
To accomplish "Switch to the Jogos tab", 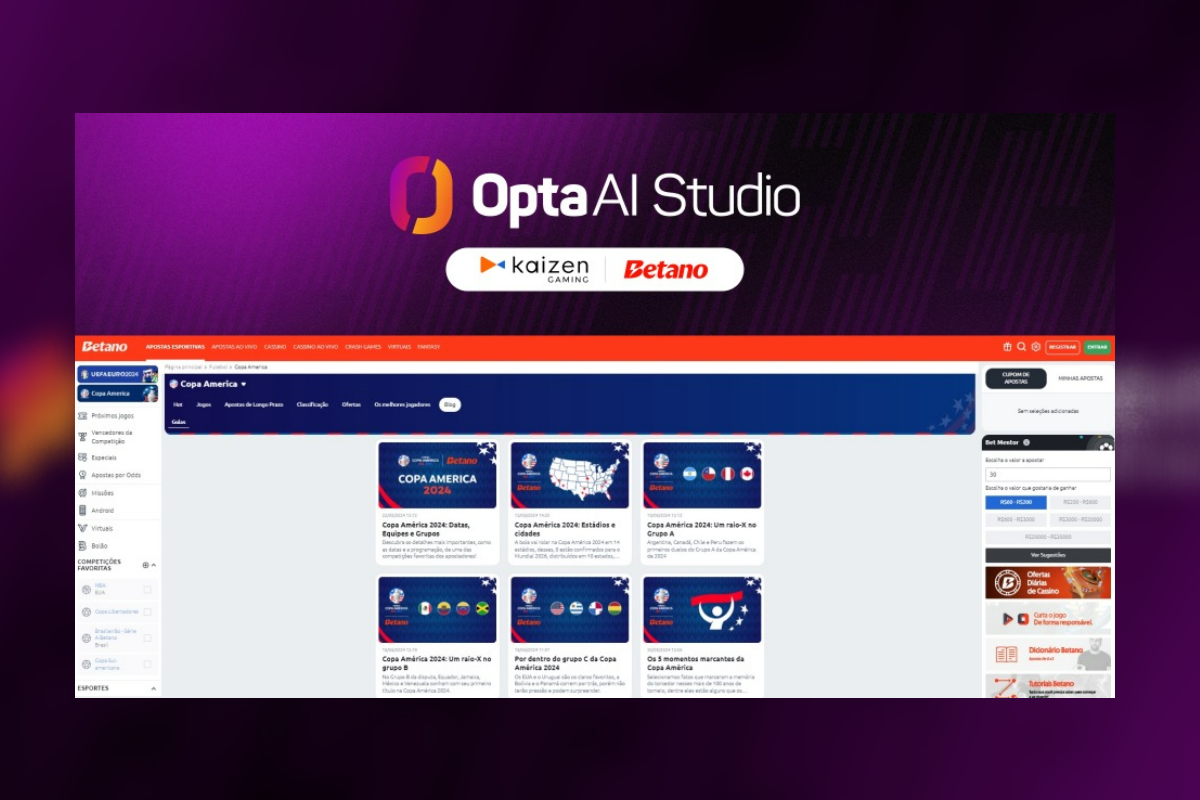I will tap(204, 405).
